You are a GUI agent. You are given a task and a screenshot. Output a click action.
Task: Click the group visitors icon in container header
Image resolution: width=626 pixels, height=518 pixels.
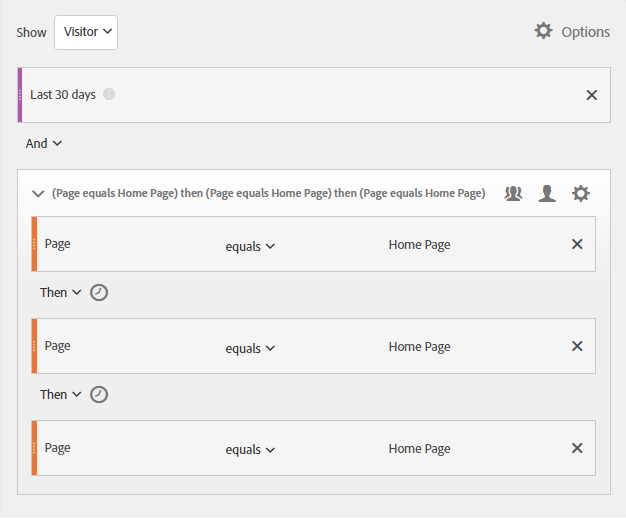(513, 194)
